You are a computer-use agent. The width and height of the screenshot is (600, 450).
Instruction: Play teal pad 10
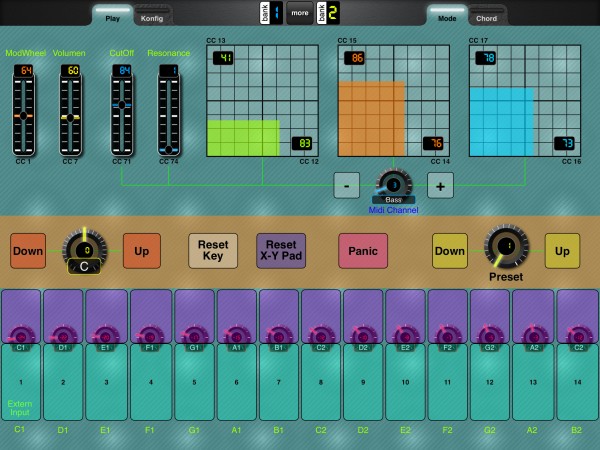pos(405,382)
